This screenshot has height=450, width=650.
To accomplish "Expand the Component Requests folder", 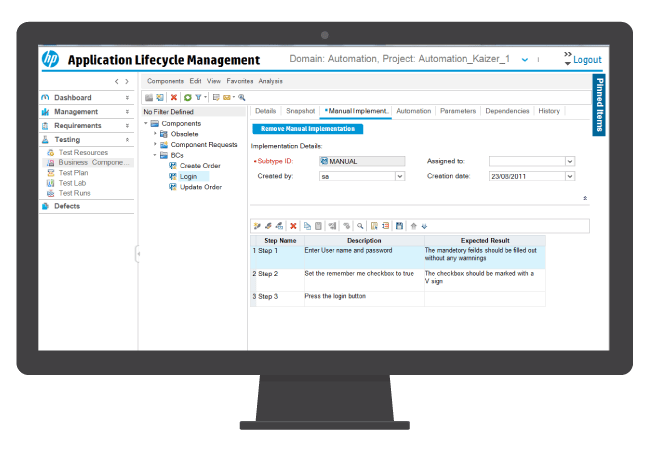I will (x=155, y=144).
